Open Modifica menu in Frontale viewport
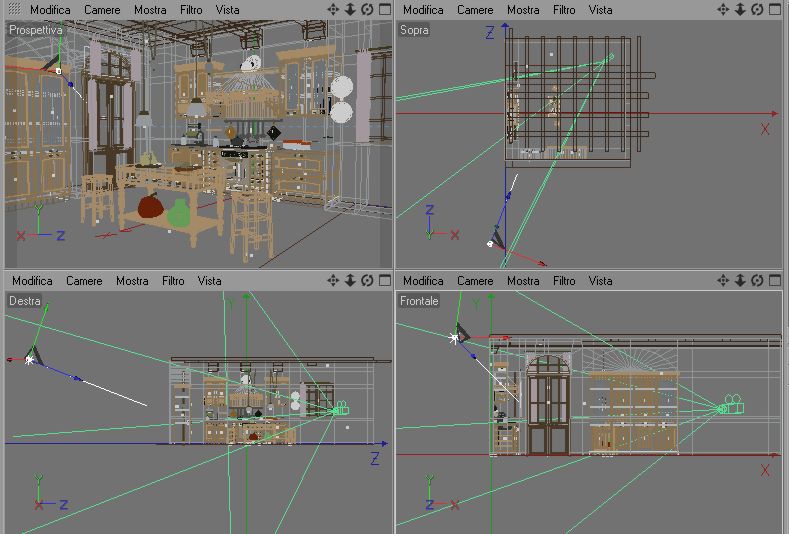 (x=423, y=281)
